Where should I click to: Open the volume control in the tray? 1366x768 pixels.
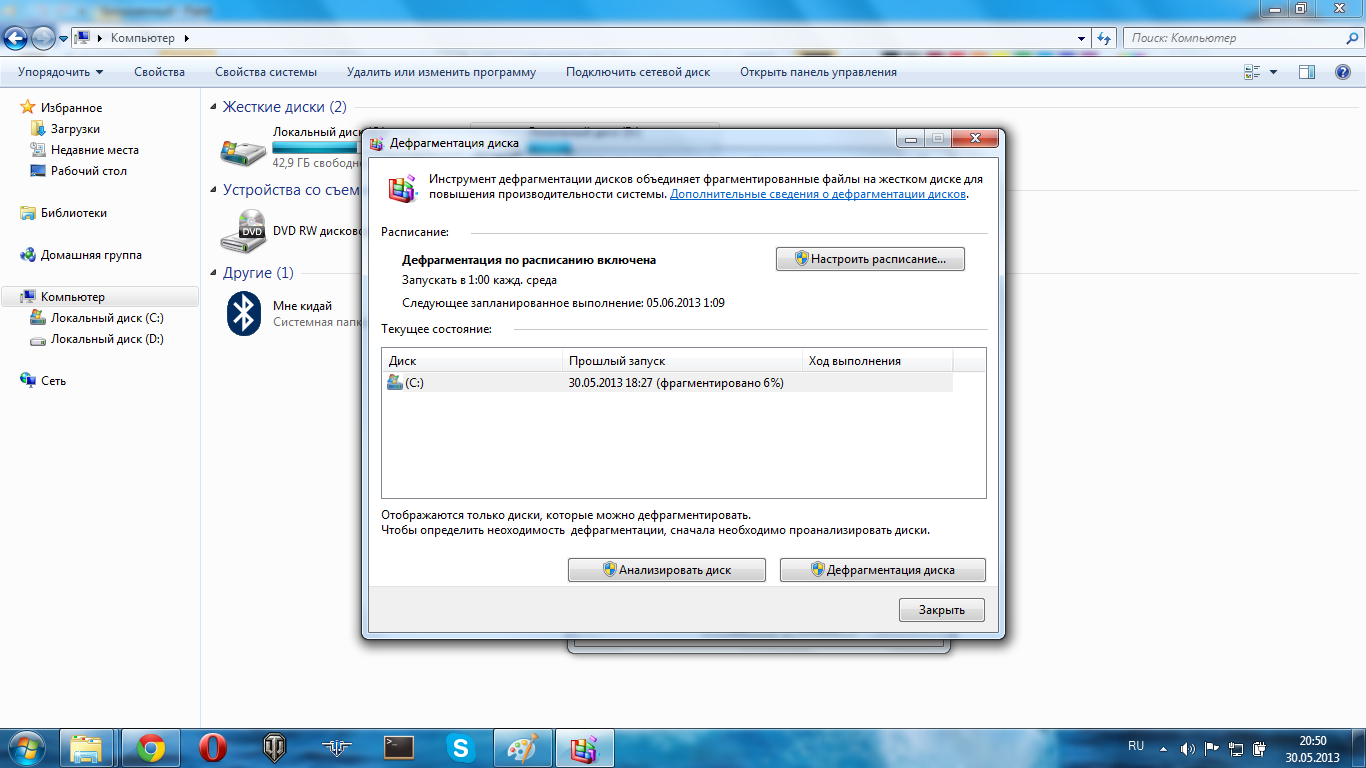pyautogui.click(x=1187, y=748)
